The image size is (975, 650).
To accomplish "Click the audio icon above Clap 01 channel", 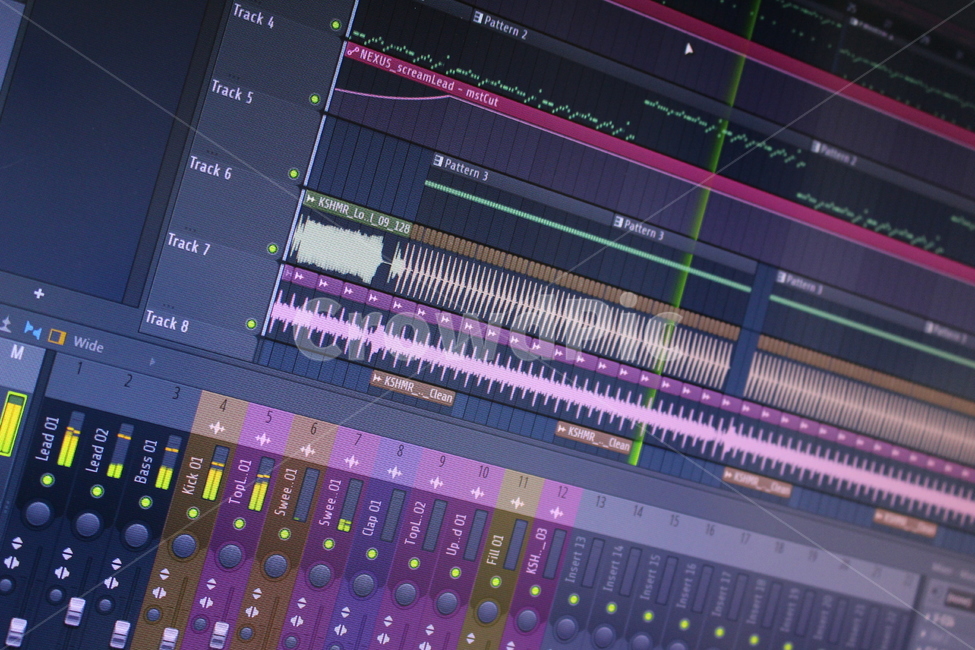I will point(394,472).
